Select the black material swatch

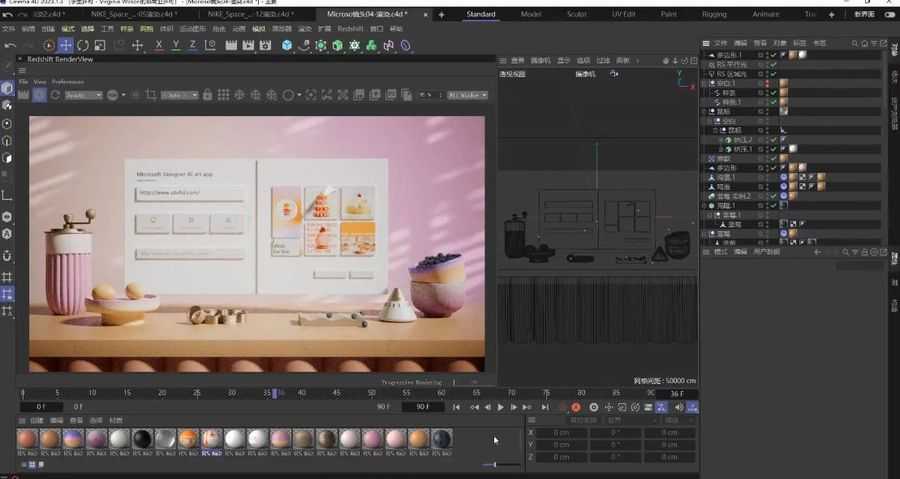click(x=142, y=439)
